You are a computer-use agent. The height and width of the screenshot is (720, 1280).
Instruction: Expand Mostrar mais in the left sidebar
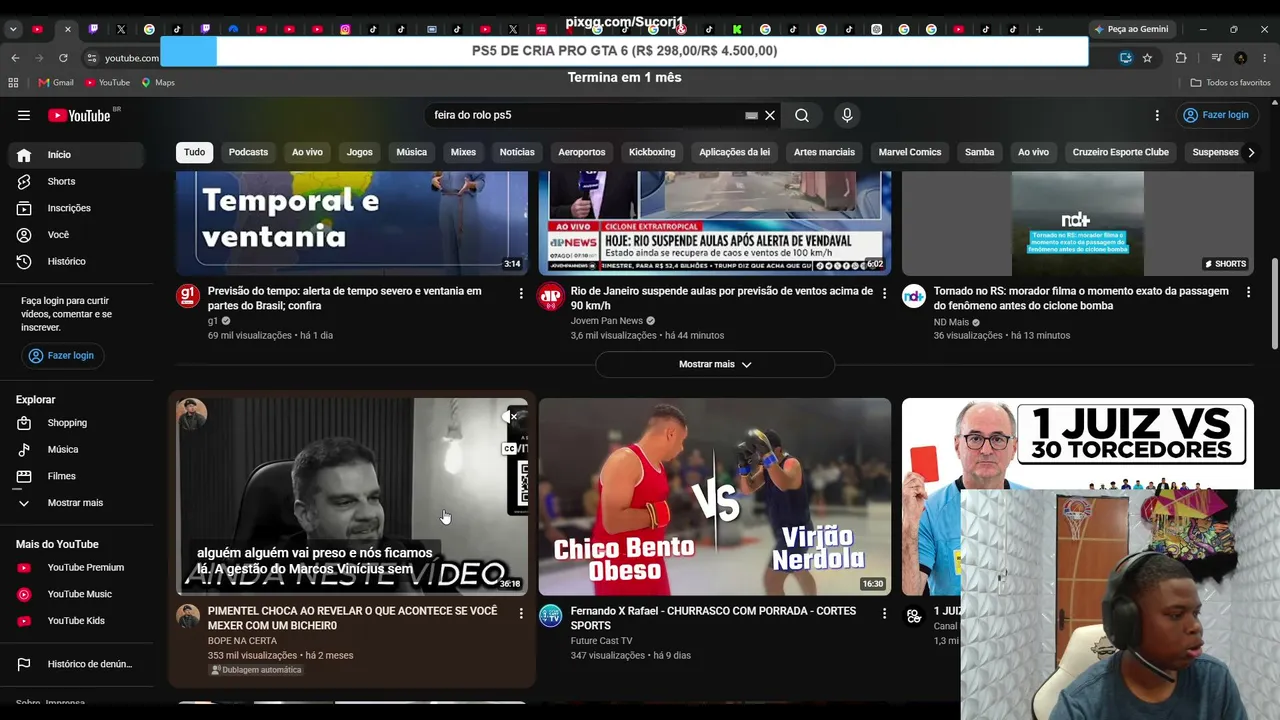[x=77, y=503]
